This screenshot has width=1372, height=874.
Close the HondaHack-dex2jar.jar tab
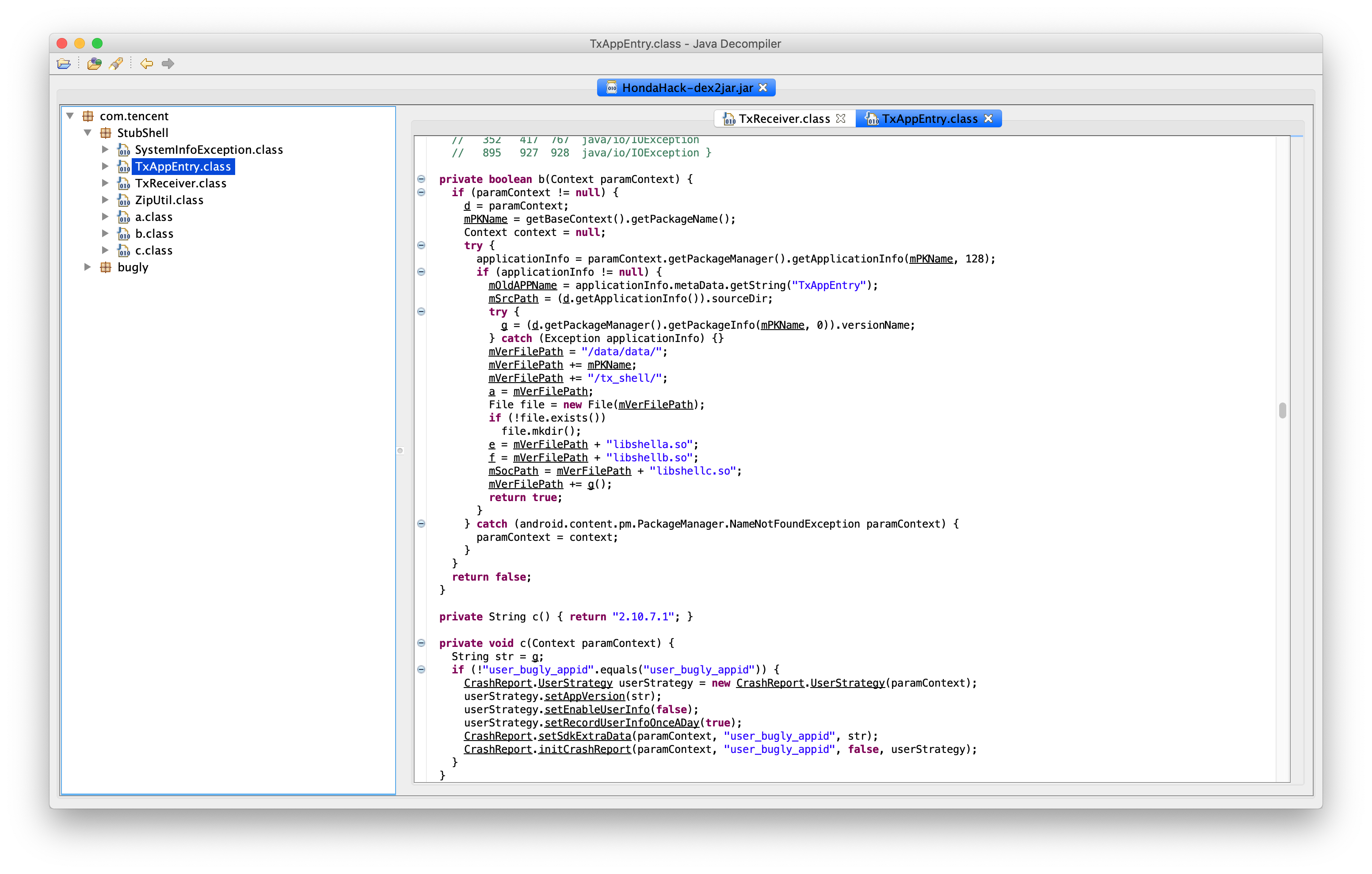[763, 88]
